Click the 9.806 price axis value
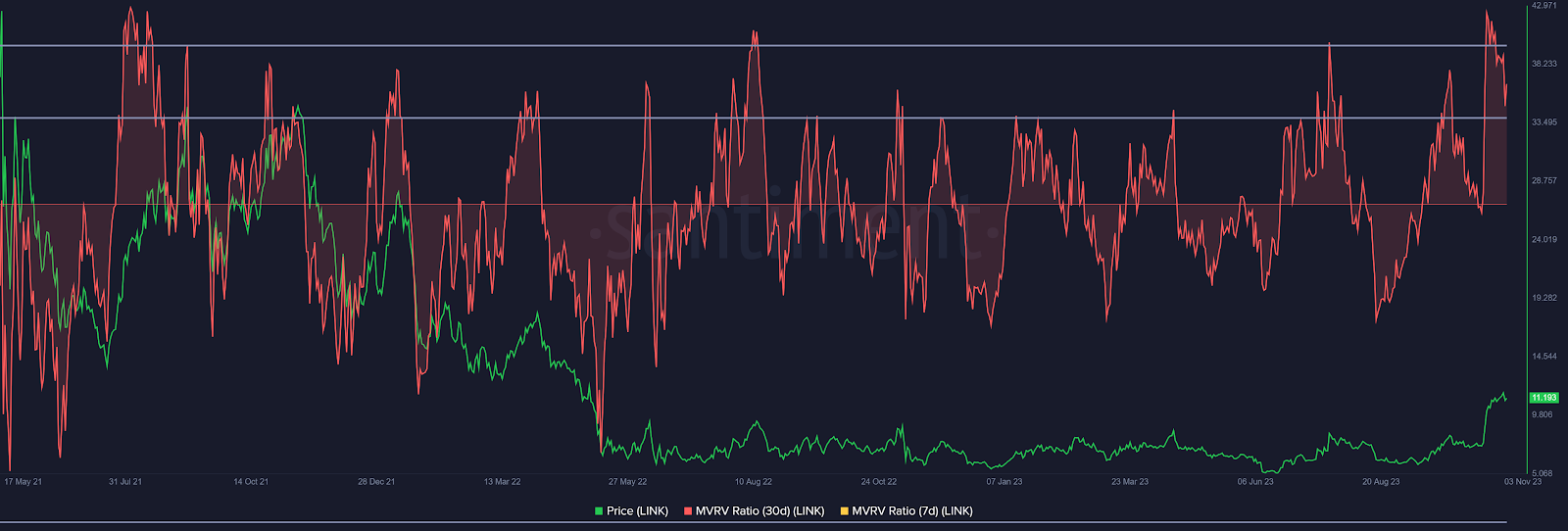This screenshot has width=1568, height=531. point(1543,414)
